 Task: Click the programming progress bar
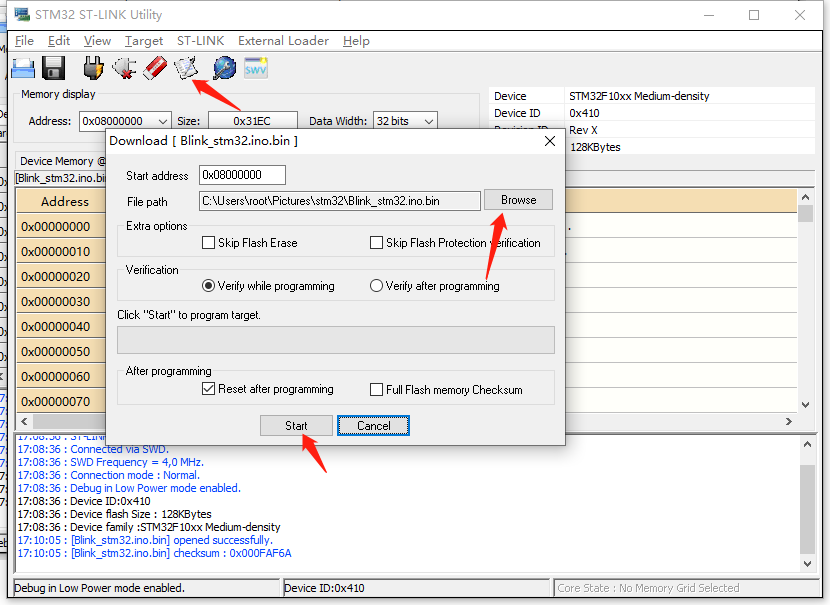click(336, 340)
